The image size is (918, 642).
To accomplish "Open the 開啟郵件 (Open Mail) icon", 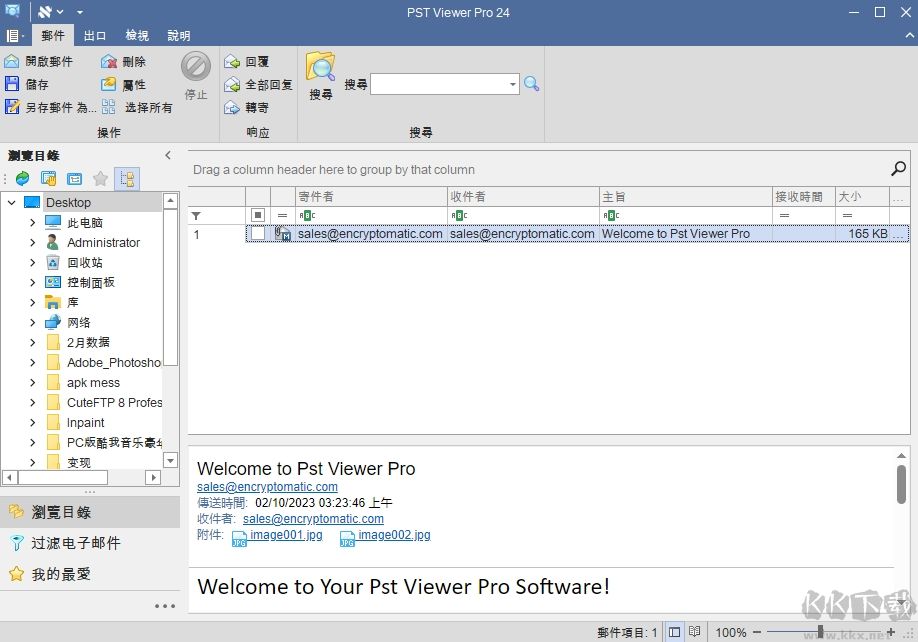I will coord(13,60).
